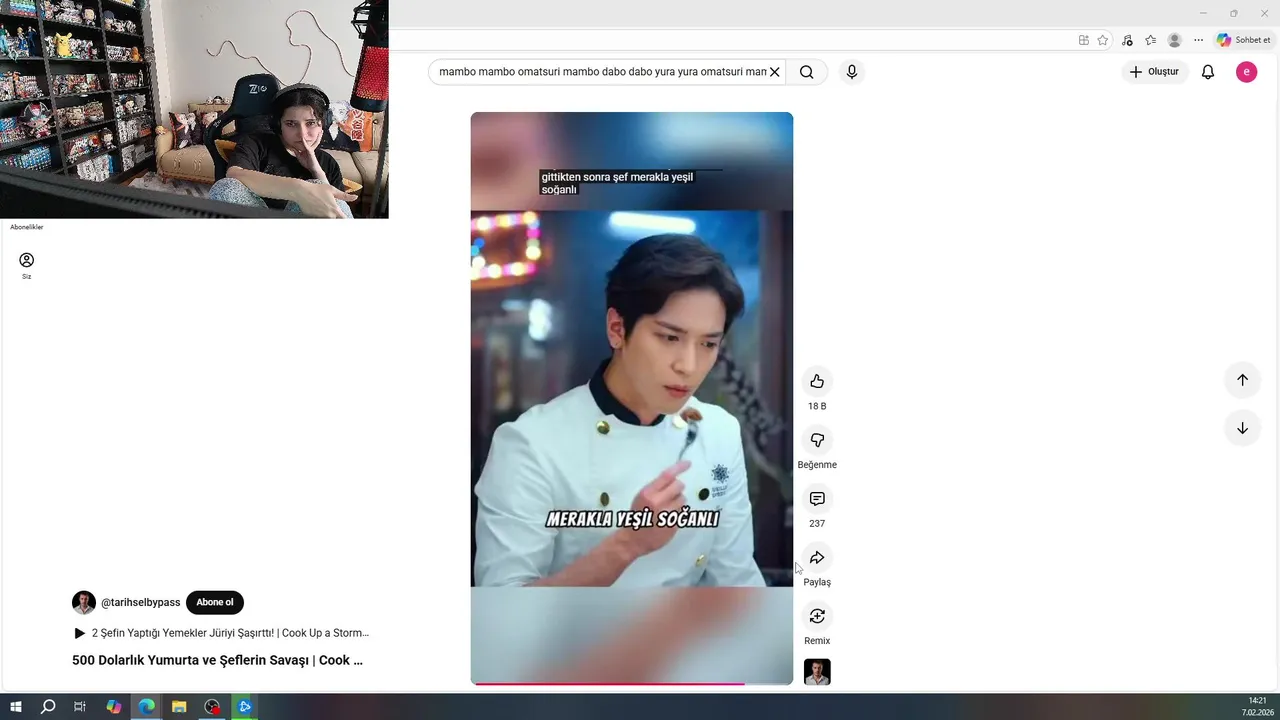Click the dislike thumbs-down icon

(817, 440)
